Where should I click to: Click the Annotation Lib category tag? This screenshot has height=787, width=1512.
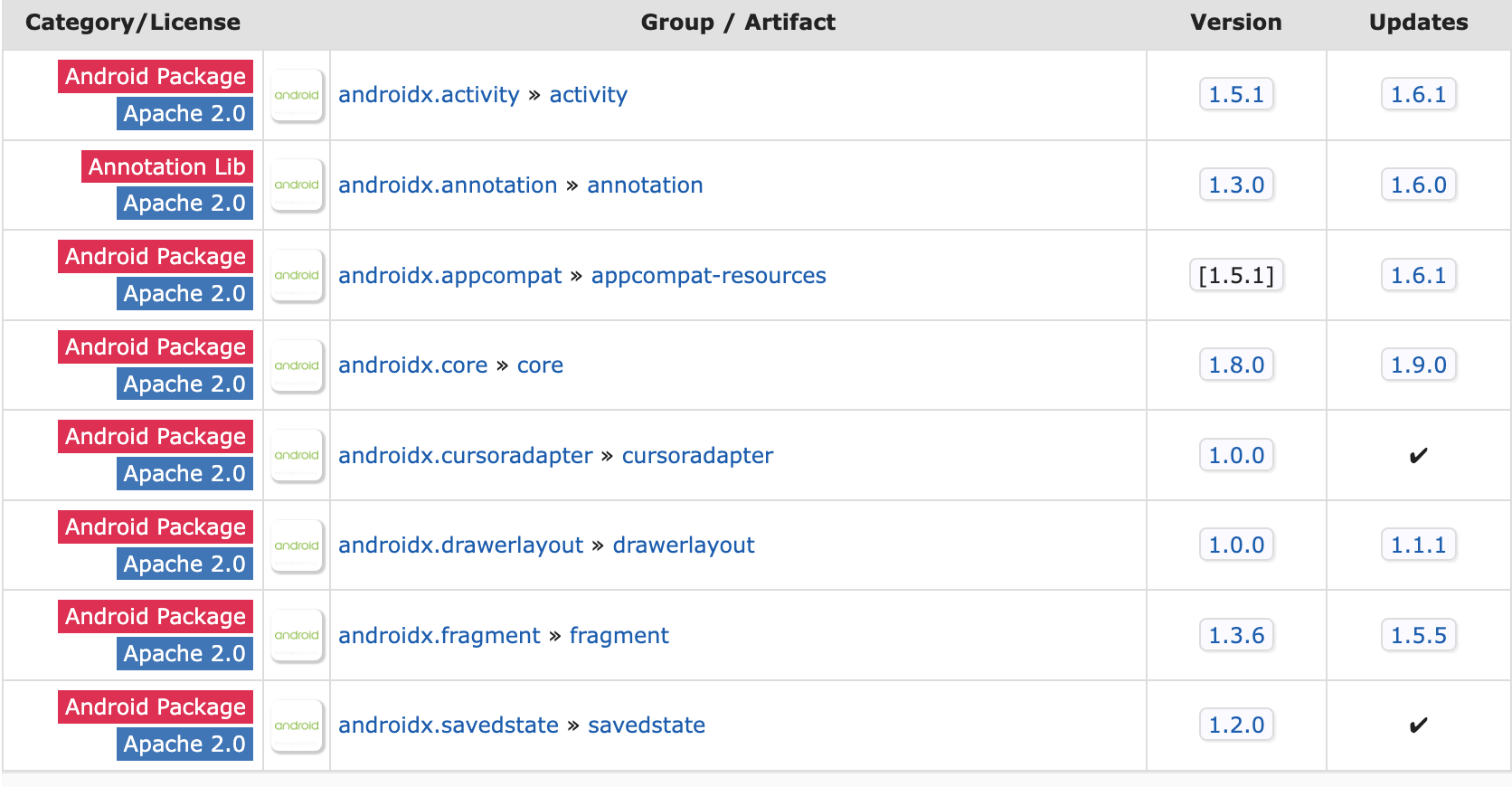point(166,167)
